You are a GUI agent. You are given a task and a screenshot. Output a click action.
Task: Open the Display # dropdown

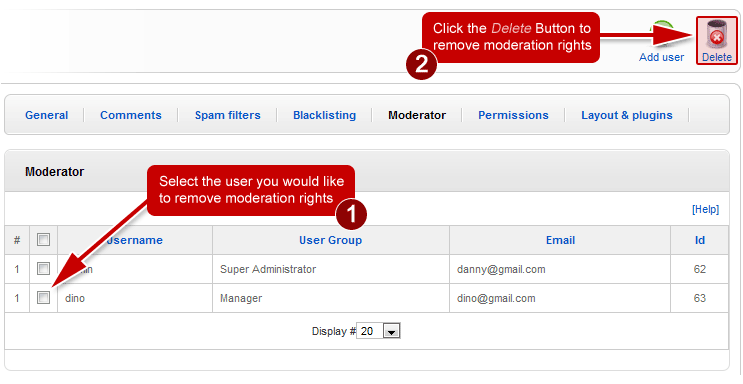(x=378, y=331)
